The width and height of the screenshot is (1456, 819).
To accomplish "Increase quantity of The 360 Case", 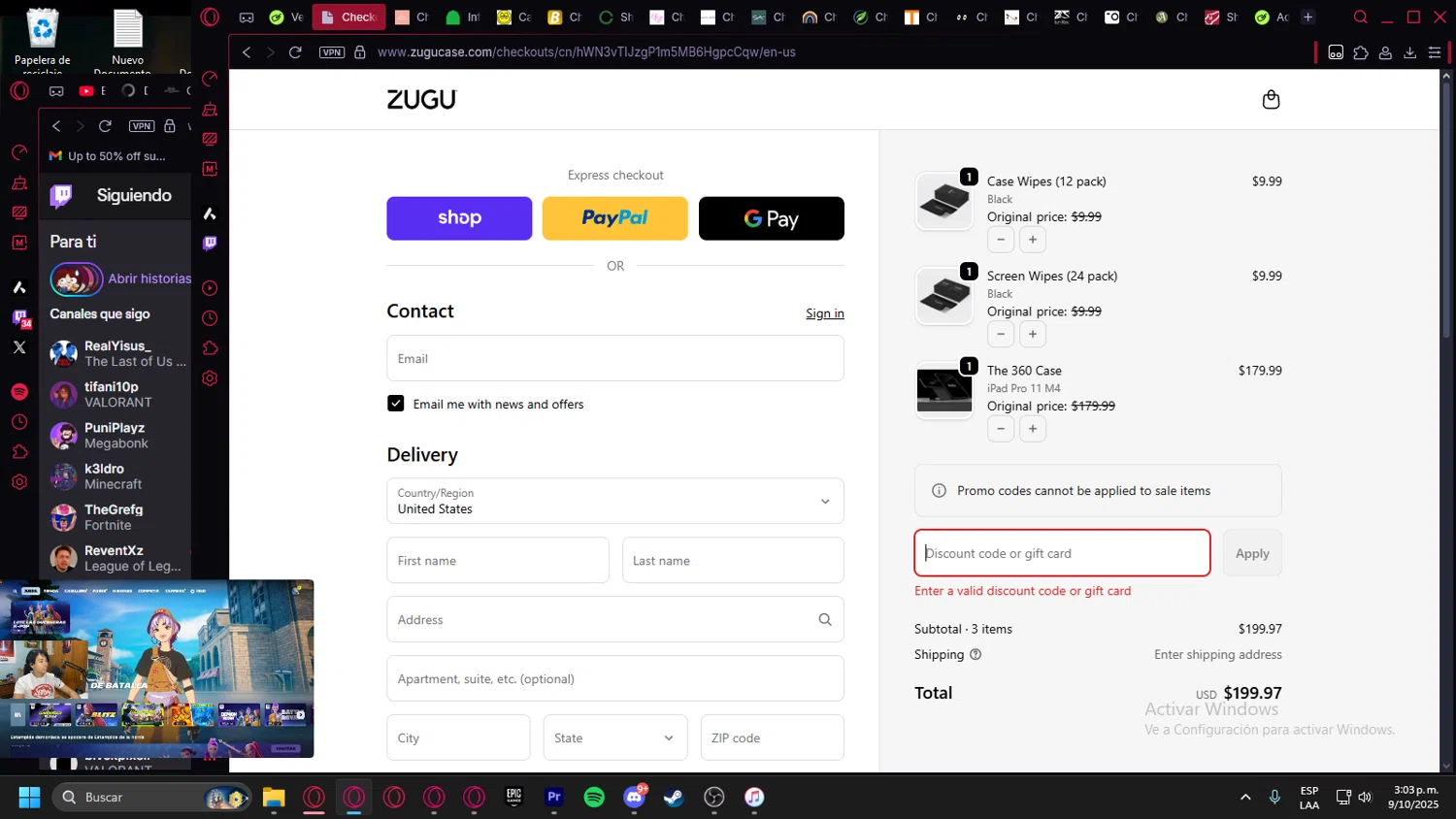I will (1033, 429).
